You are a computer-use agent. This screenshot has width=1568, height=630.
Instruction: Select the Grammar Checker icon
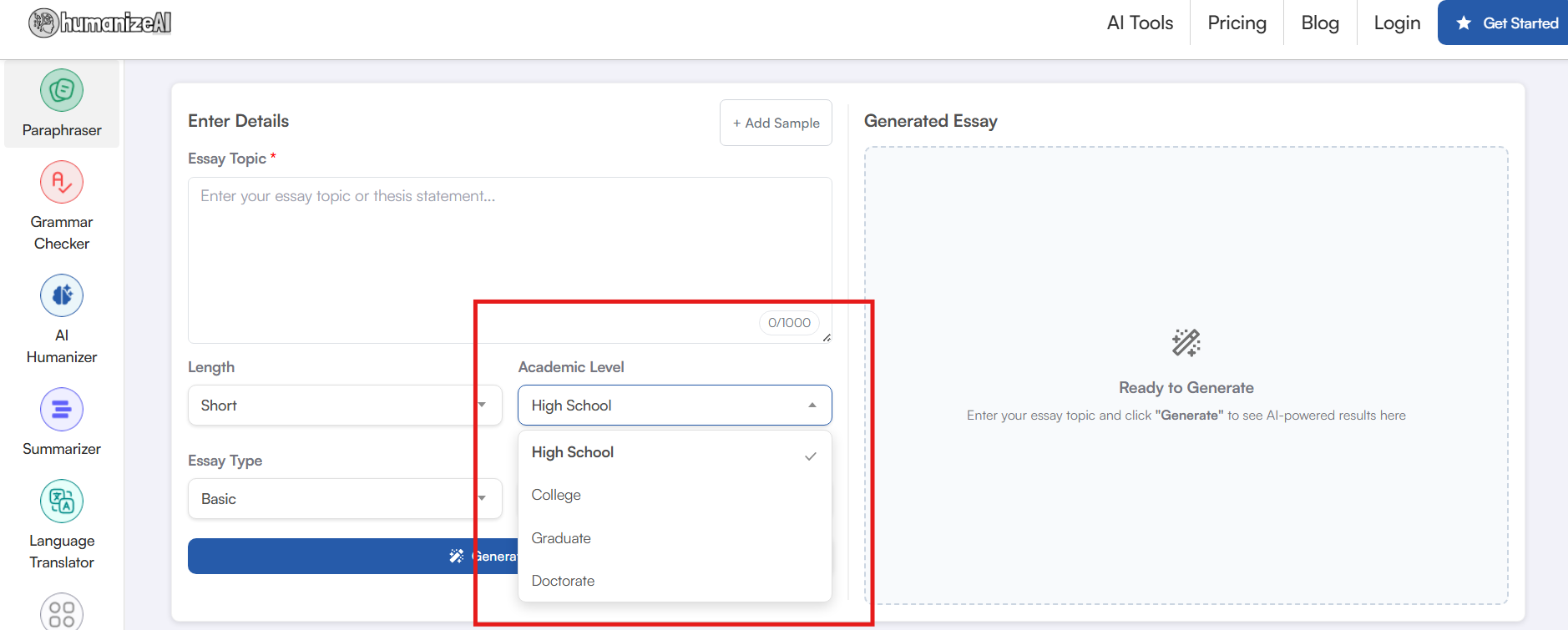[62, 182]
